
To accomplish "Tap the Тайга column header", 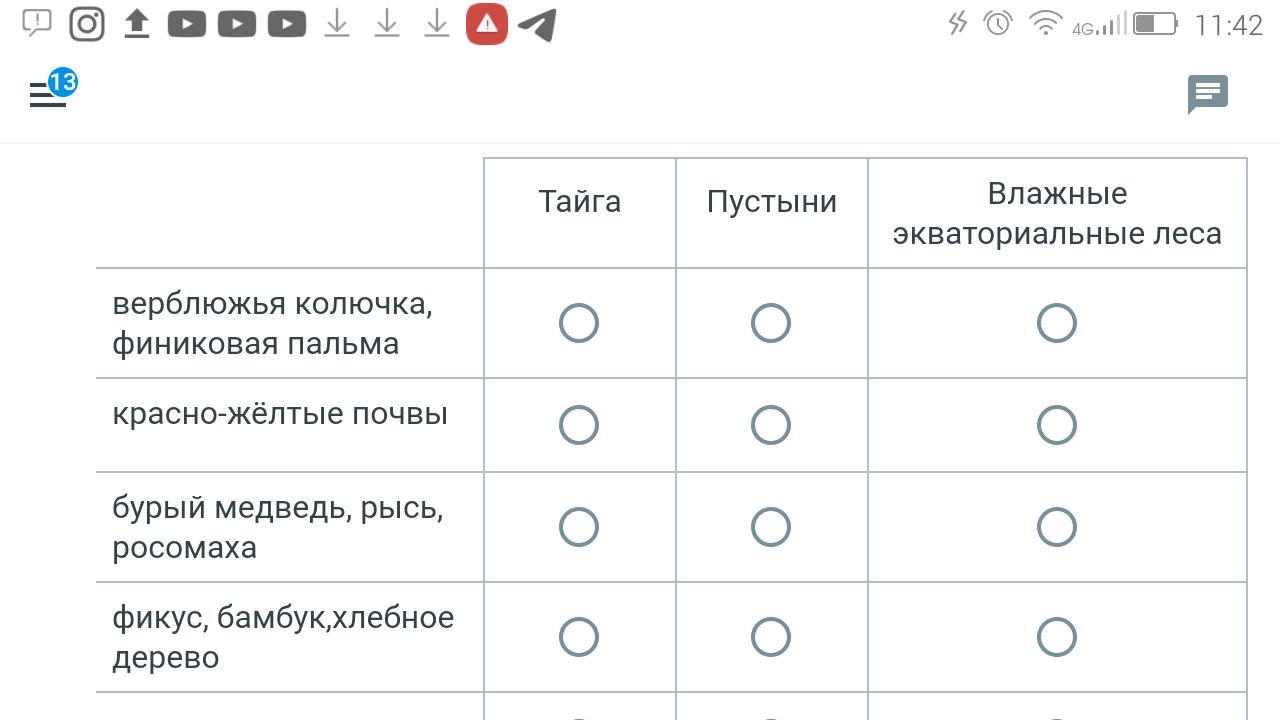I will click(x=580, y=201).
